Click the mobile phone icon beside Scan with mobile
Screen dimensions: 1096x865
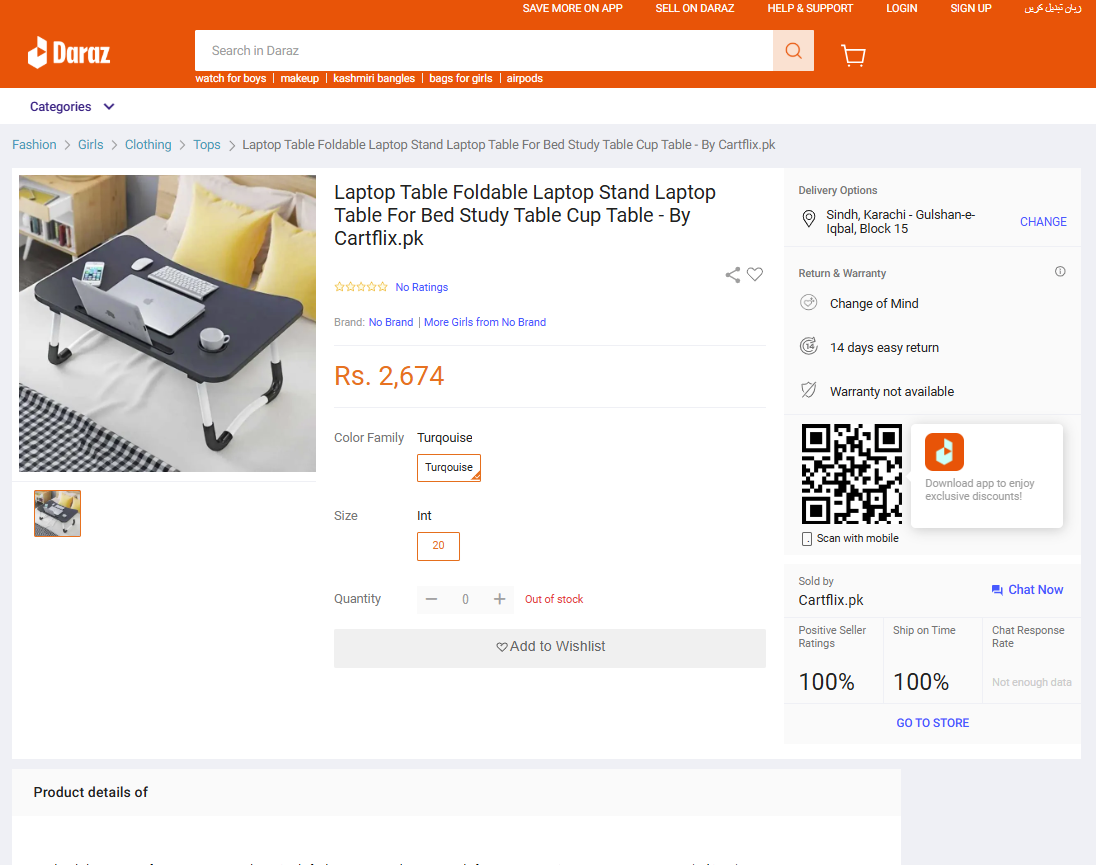click(x=807, y=539)
